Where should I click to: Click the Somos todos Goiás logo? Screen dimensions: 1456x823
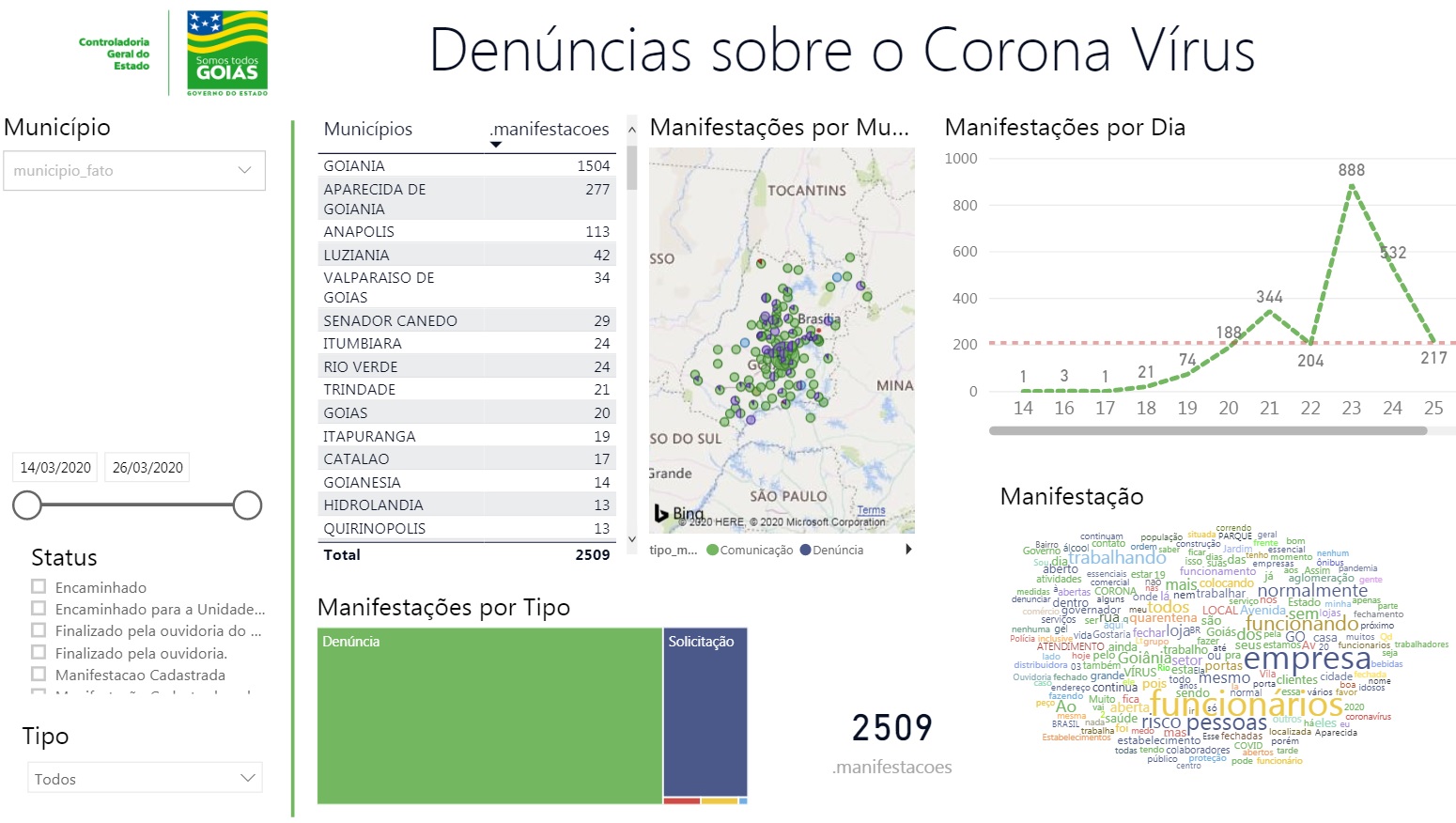[x=227, y=53]
